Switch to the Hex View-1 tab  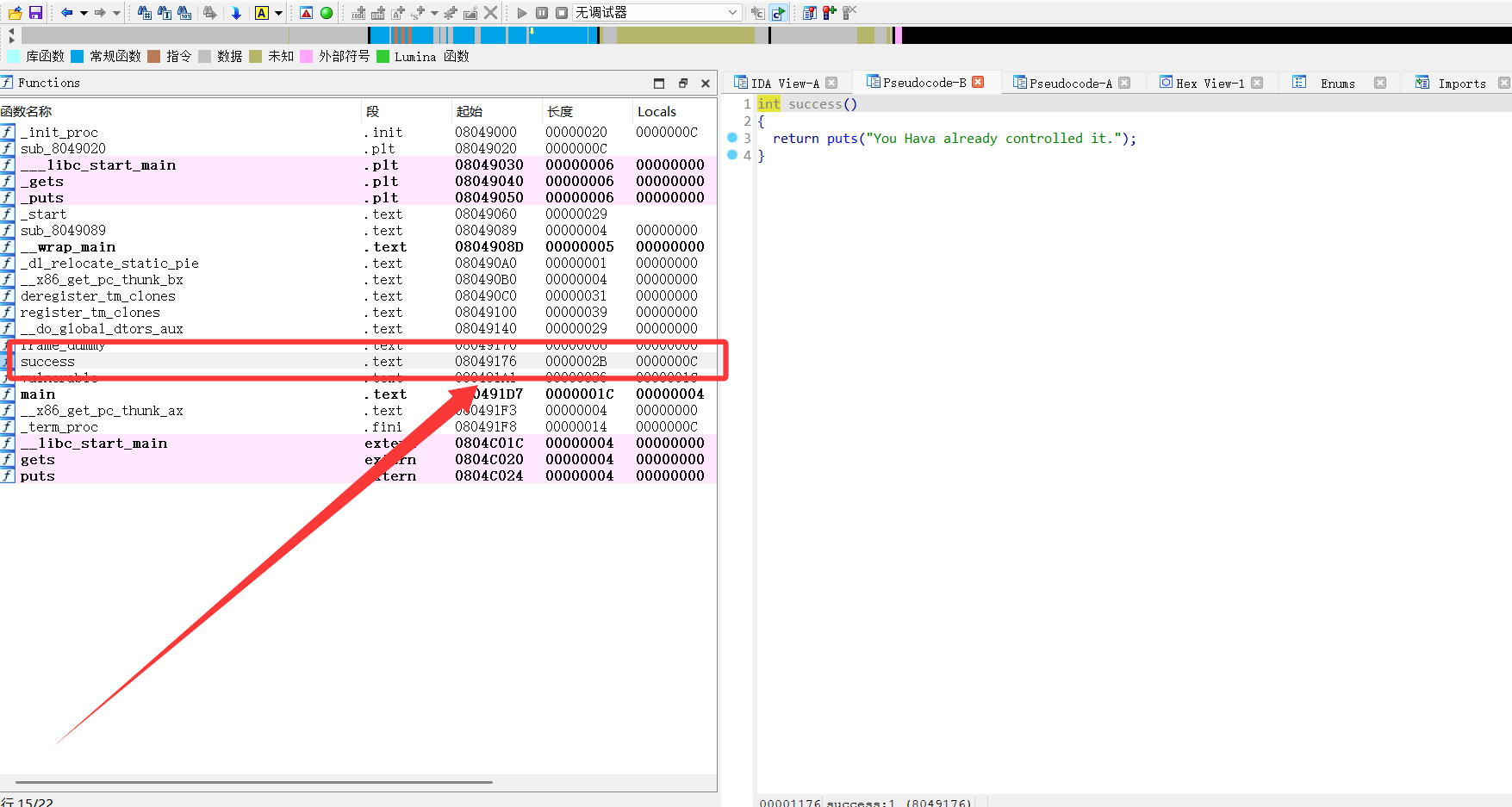pos(1210,84)
